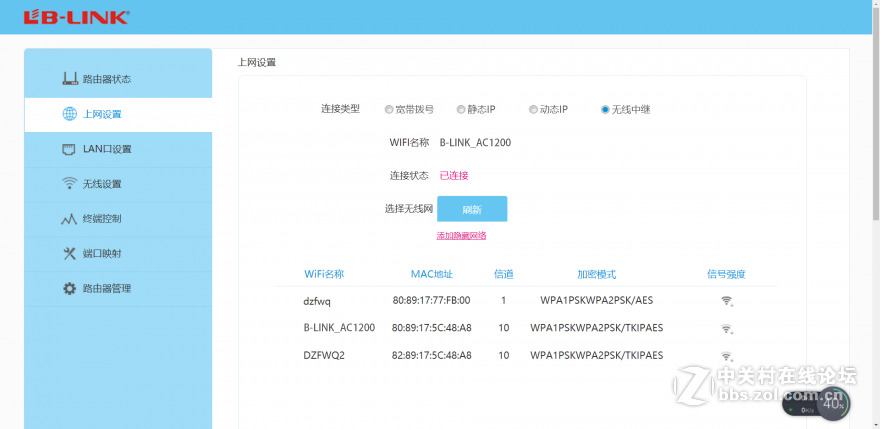
Task: Choose the 动态IP connection option
Action: [532, 110]
